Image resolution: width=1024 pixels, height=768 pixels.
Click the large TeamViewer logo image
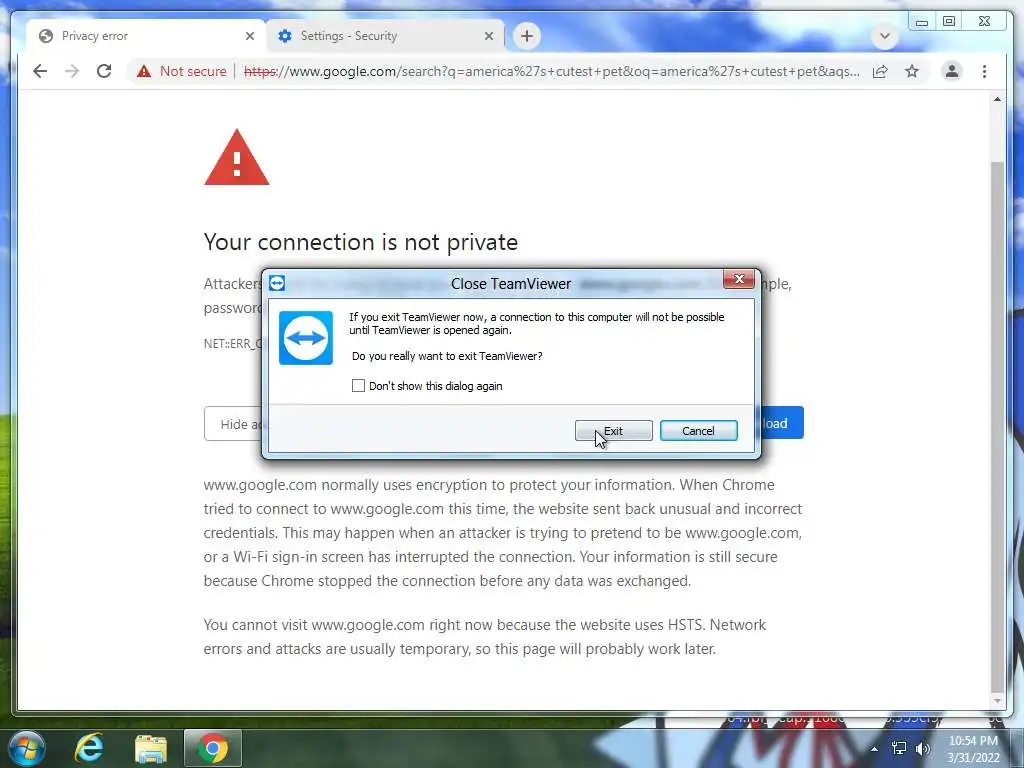click(x=306, y=338)
